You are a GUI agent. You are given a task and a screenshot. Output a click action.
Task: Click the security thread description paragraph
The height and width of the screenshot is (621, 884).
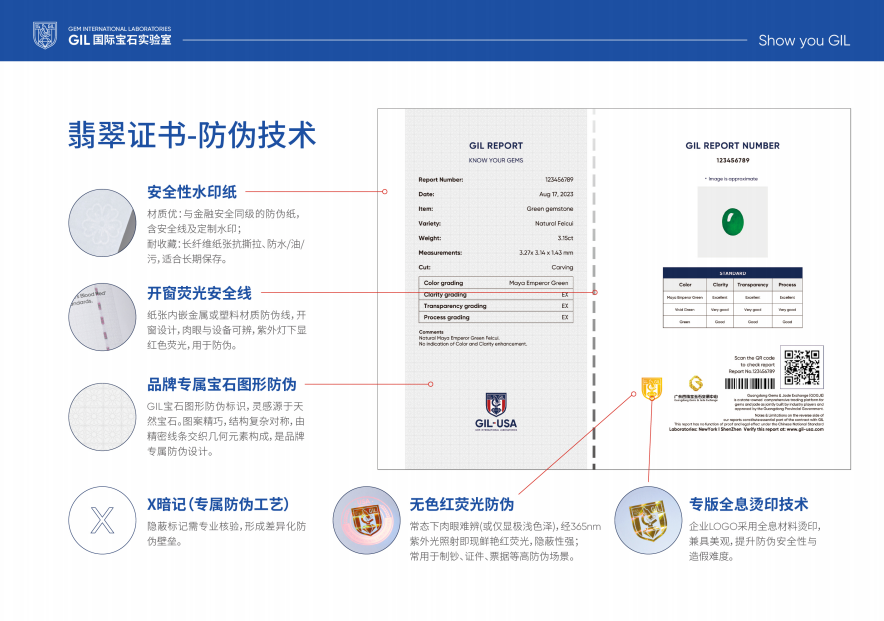tap(227, 330)
